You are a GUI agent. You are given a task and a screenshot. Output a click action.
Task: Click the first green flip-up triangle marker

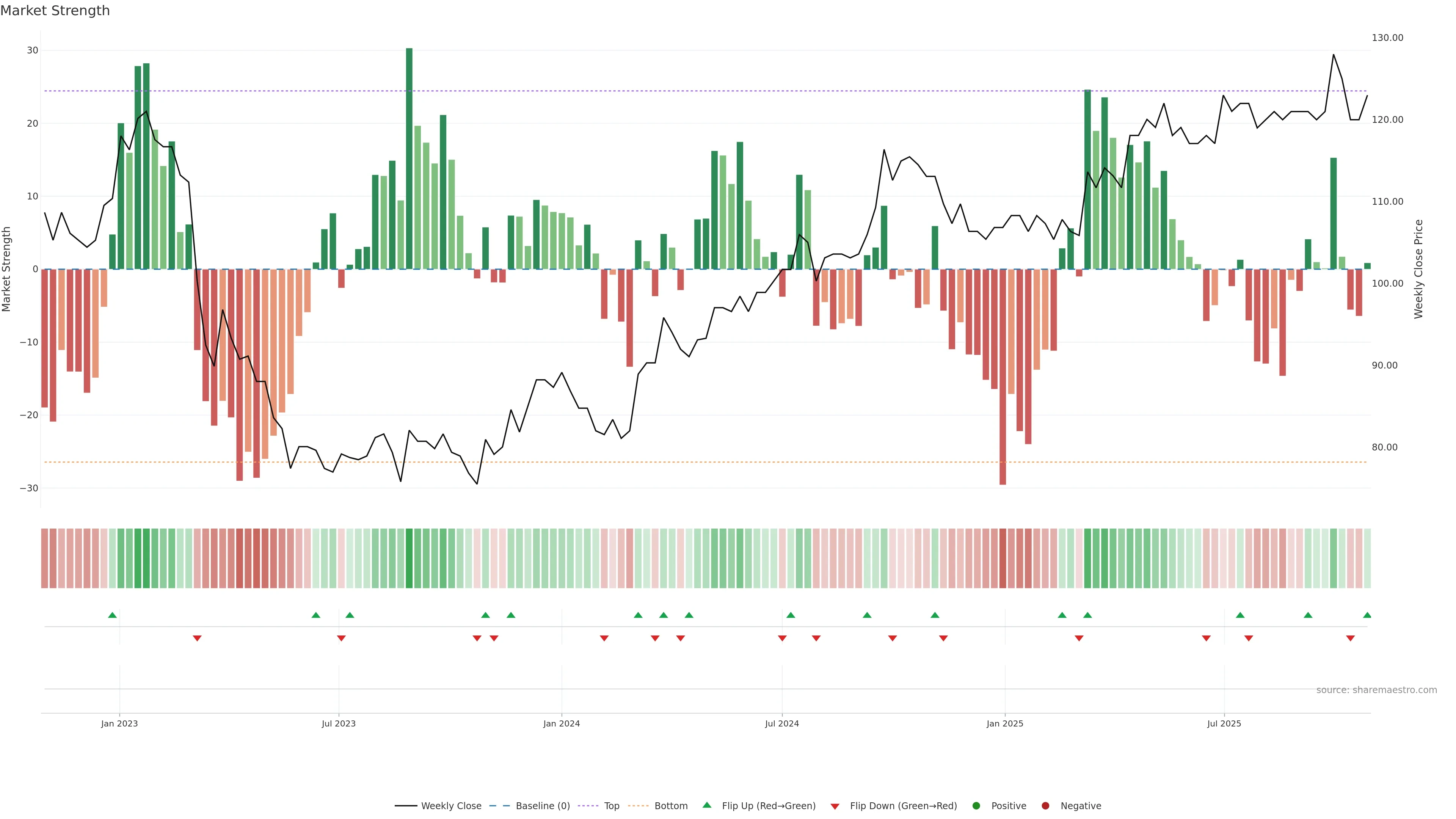(113, 615)
